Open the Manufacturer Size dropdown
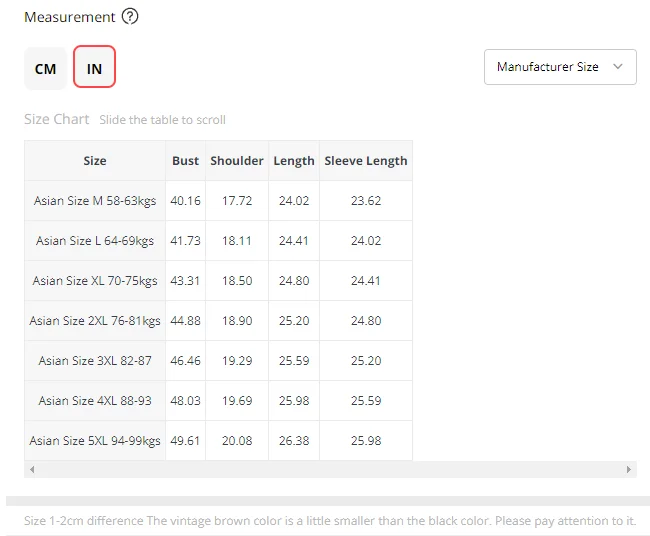 point(560,67)
